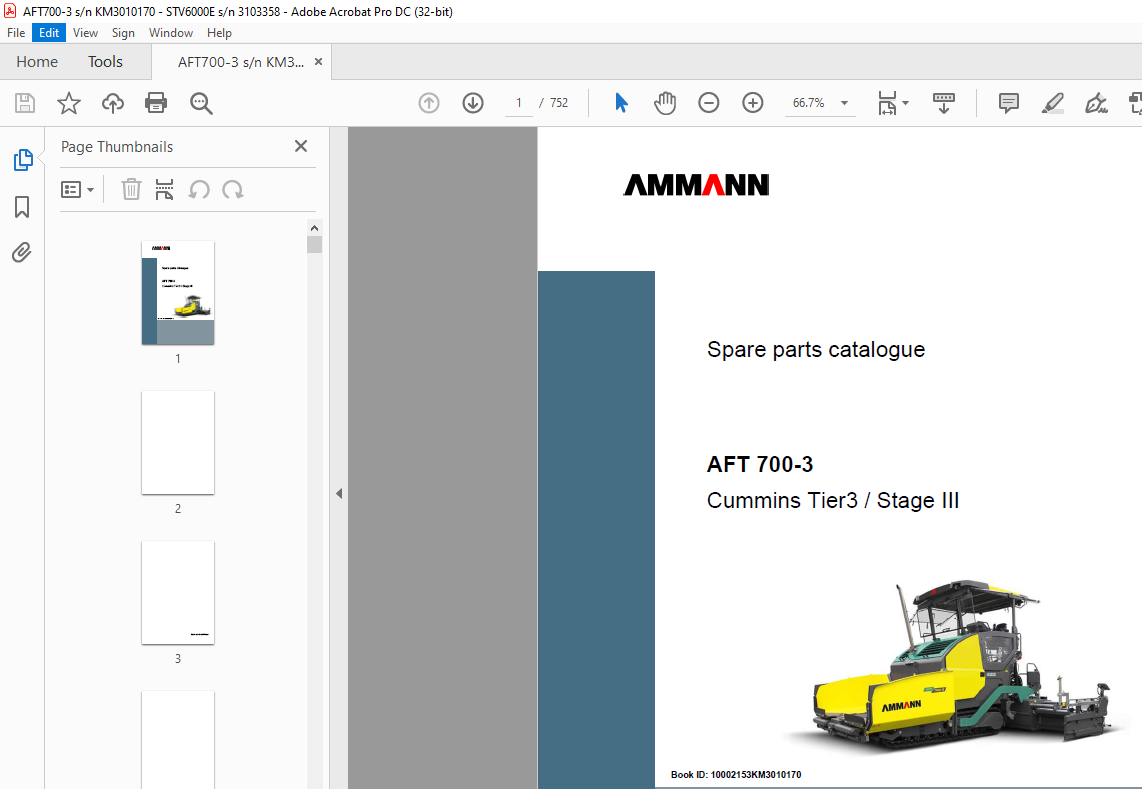The image size is (1142, 789).
Task: Click the scrolling mode toolbar icon
Action: 943,103
